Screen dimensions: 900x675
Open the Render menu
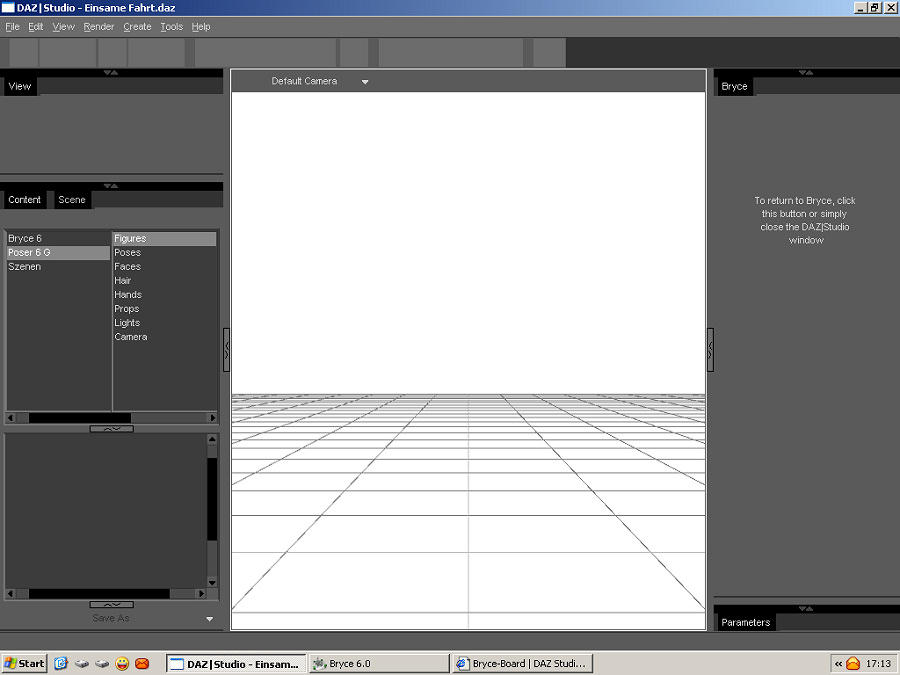click(99, 27)
